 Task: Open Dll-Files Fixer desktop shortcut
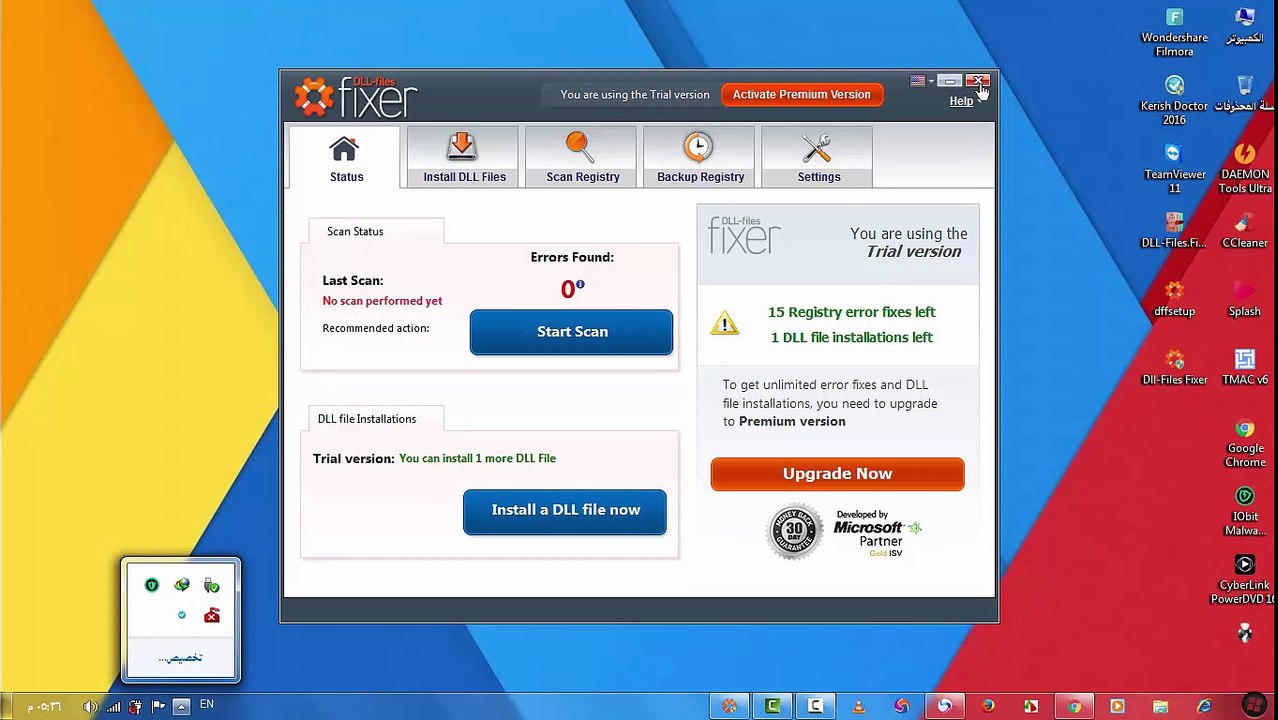point(1174,366)
